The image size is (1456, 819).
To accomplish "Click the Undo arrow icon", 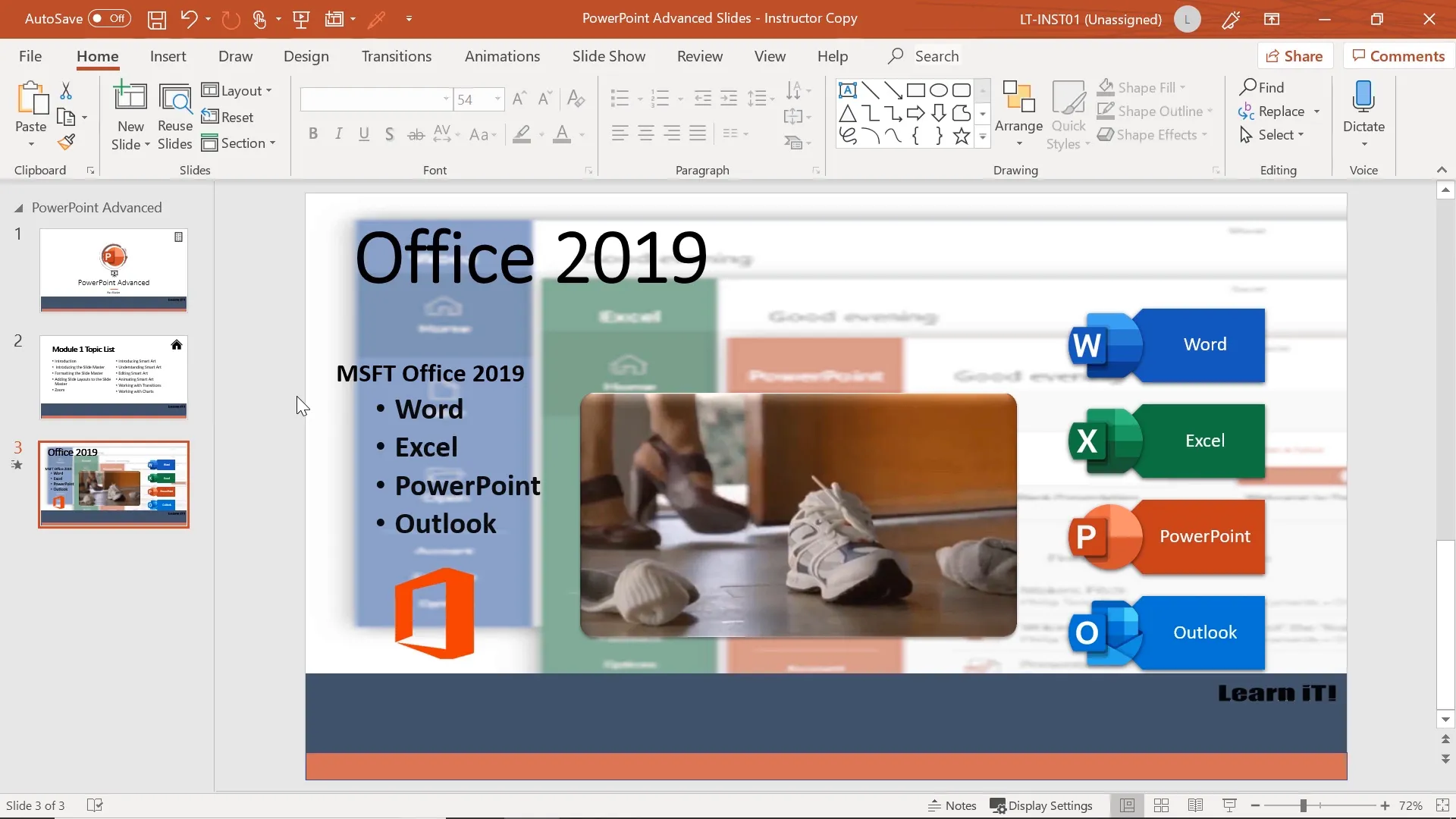I will click(188, 19).
